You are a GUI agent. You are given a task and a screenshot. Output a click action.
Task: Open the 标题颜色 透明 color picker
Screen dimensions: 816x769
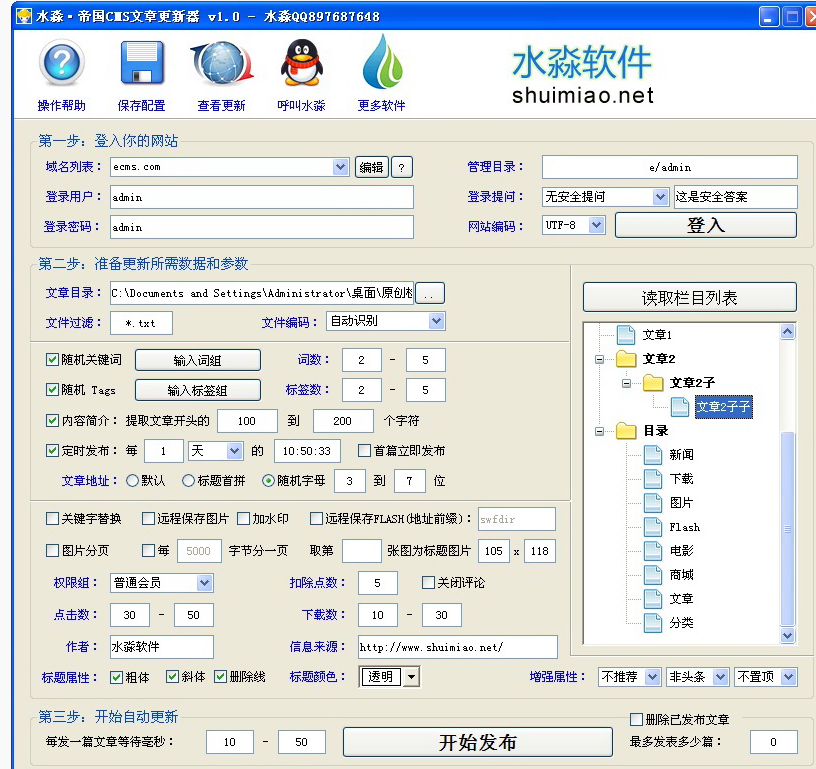pyautogui.click(x=412, y=677)
